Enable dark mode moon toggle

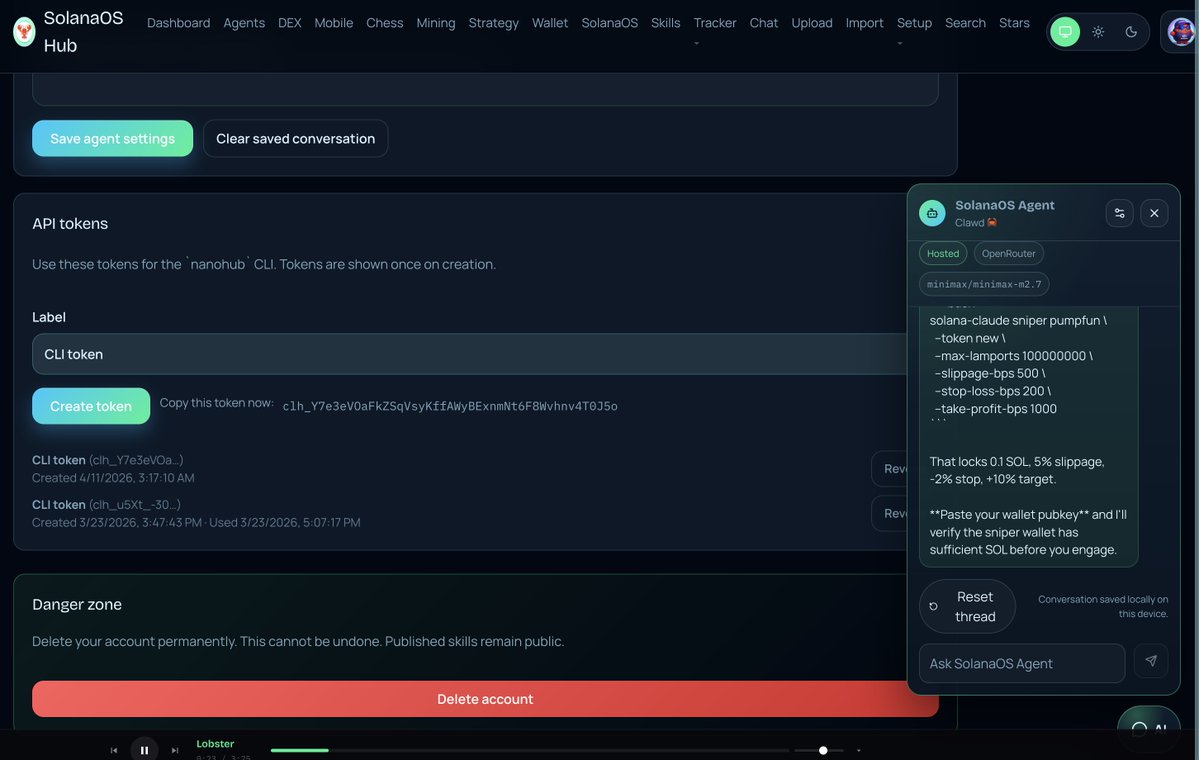pos(1131,32)
